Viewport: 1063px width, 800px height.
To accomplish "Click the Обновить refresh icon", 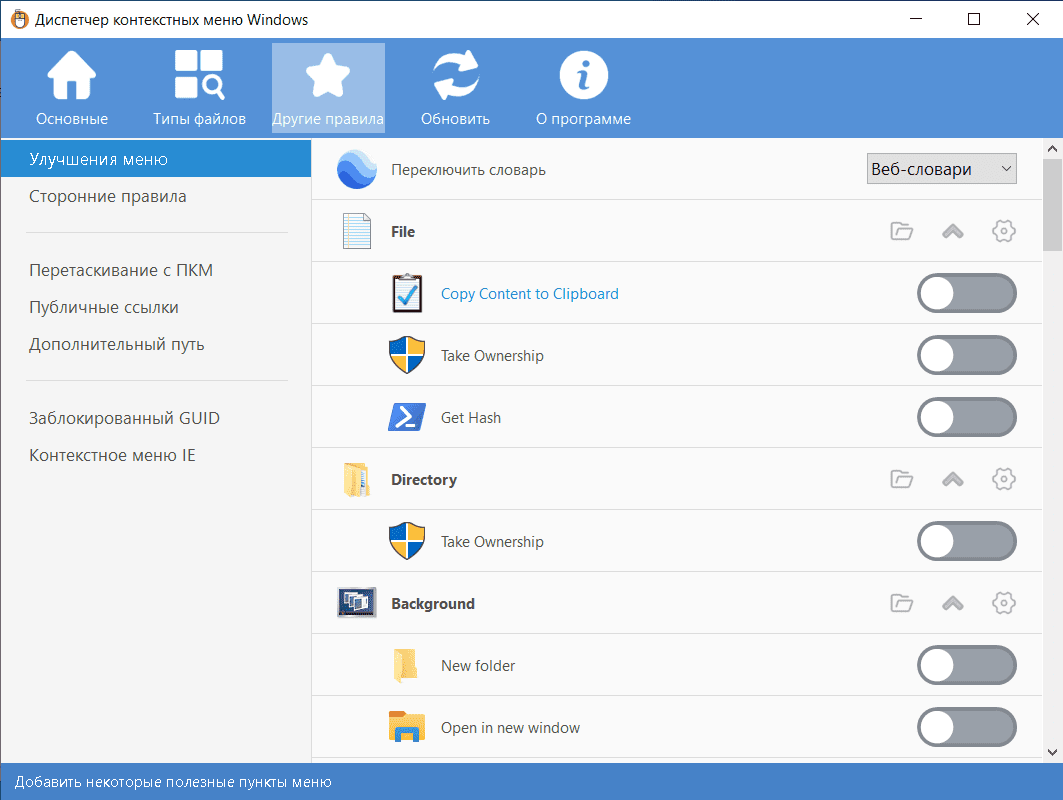I will (x=456, y=75).
